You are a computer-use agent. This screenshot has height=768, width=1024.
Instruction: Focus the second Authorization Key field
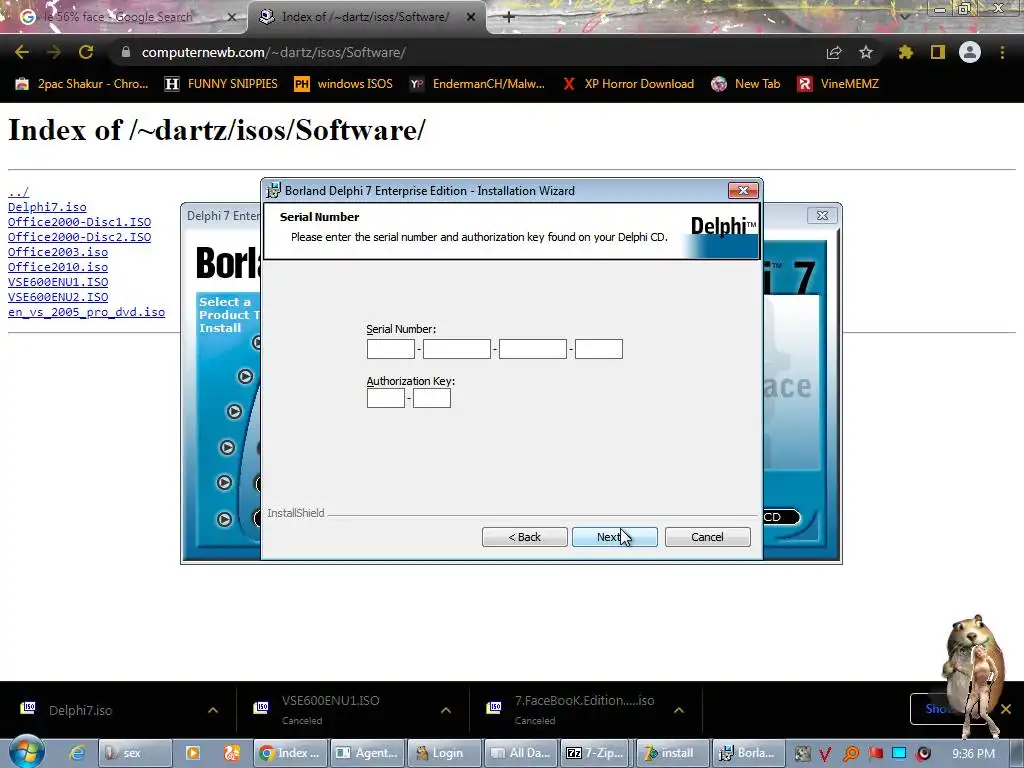tap(432, 398)
